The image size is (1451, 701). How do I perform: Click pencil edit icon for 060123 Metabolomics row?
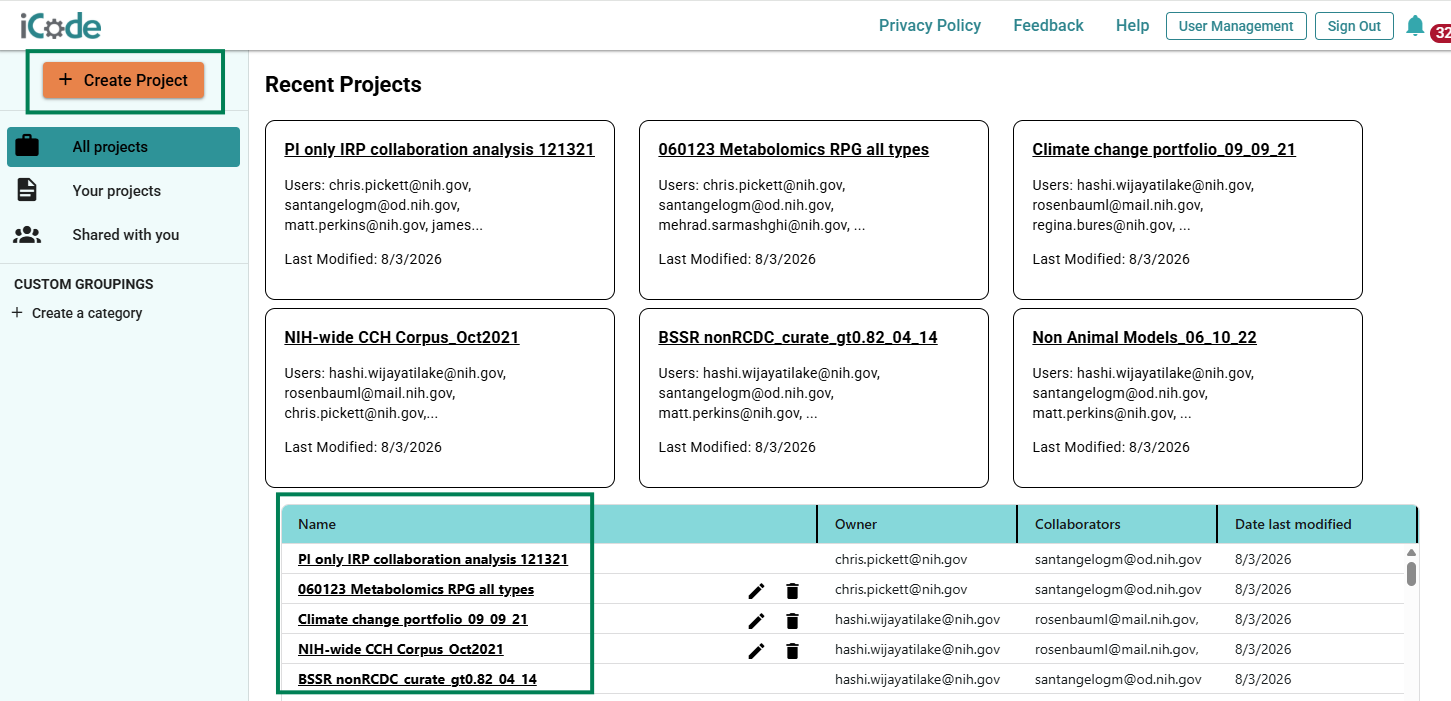756,591
